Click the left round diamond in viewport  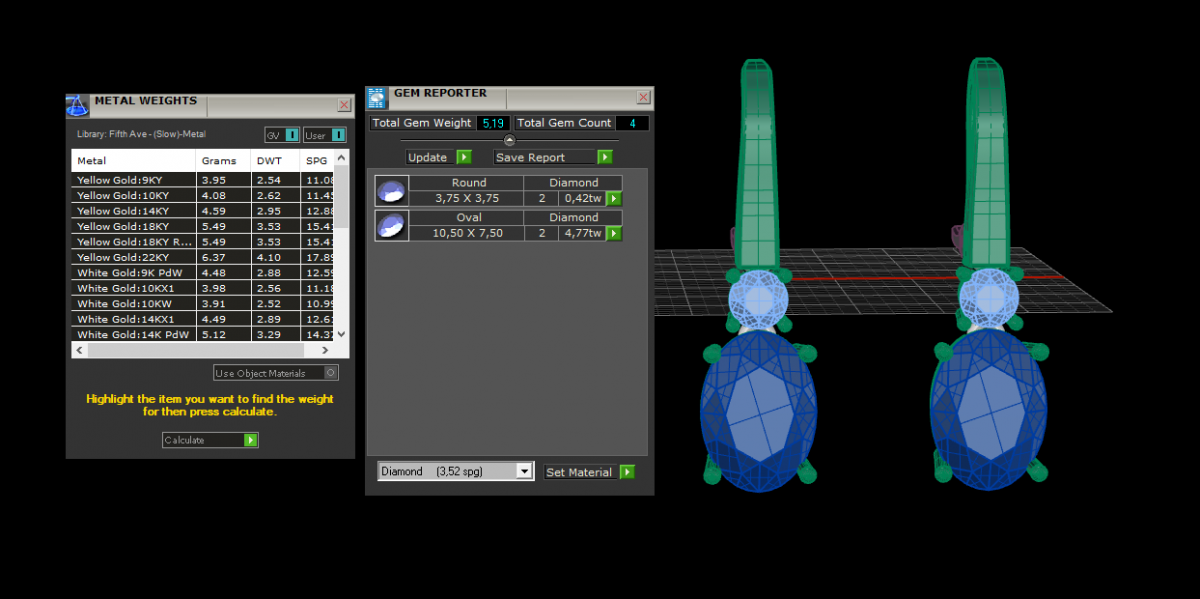[758, 298]
